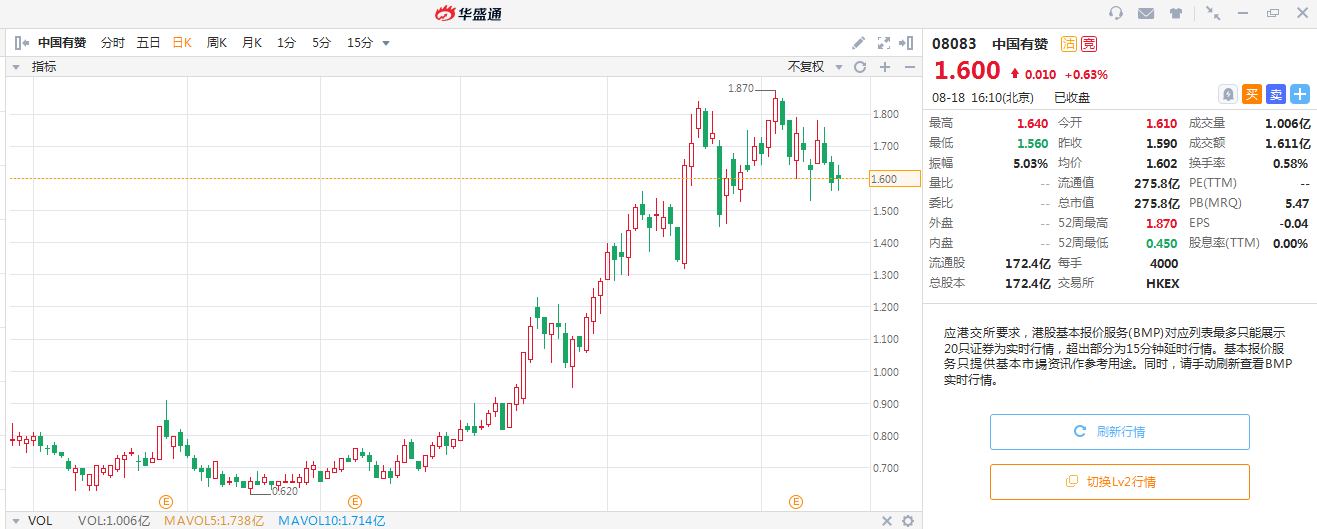Open VOL indicator settings gear

[x=907, y=521]
